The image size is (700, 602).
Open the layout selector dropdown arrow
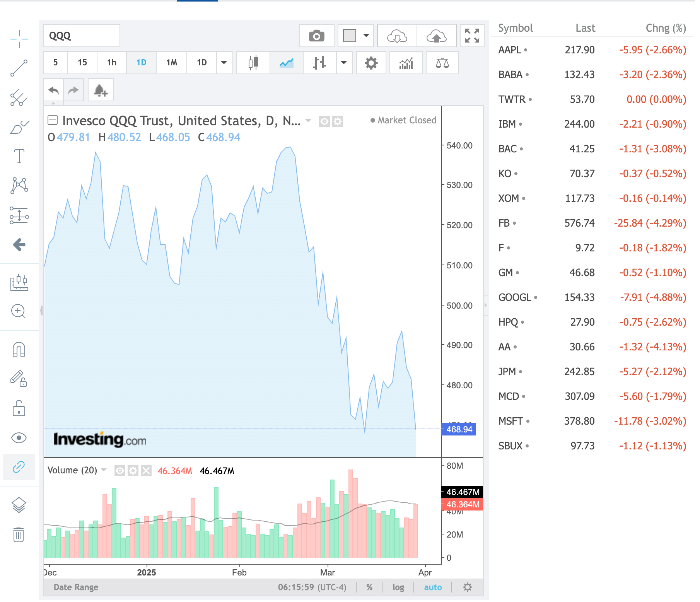(x=367, y=36)
